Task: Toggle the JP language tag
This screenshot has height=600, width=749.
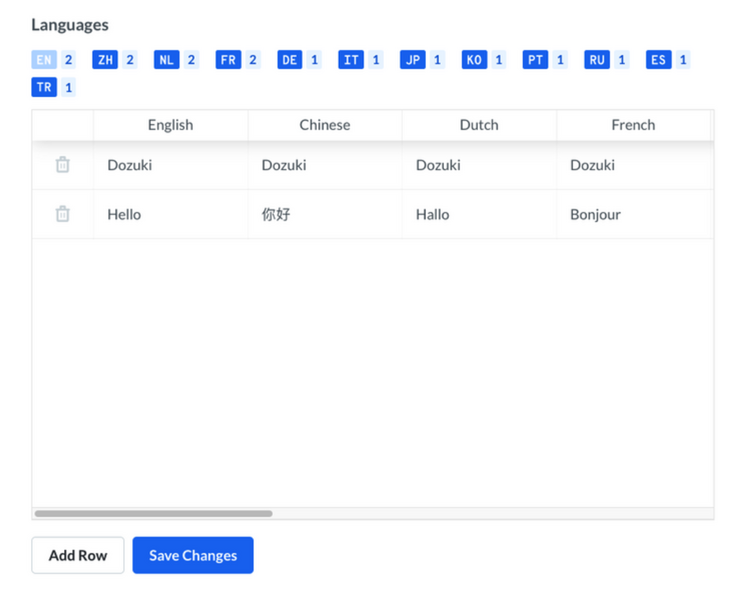Action: click(413, 60)
